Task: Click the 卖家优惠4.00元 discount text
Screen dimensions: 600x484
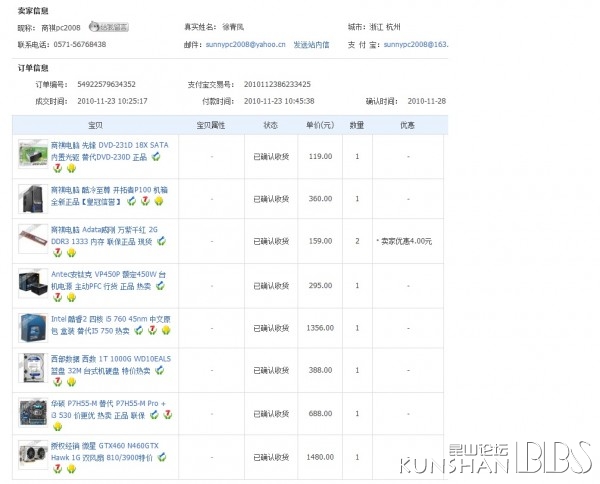Action: click(406, 241)
